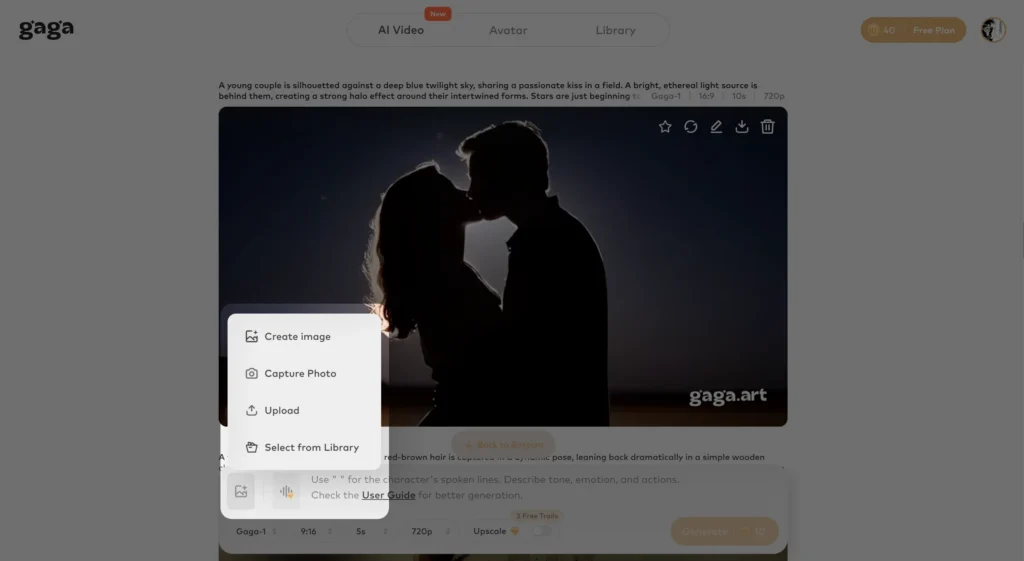Delete the video using the trash icon
The height and width of the screenshot is (561, 1024).
tap(767, 127)
